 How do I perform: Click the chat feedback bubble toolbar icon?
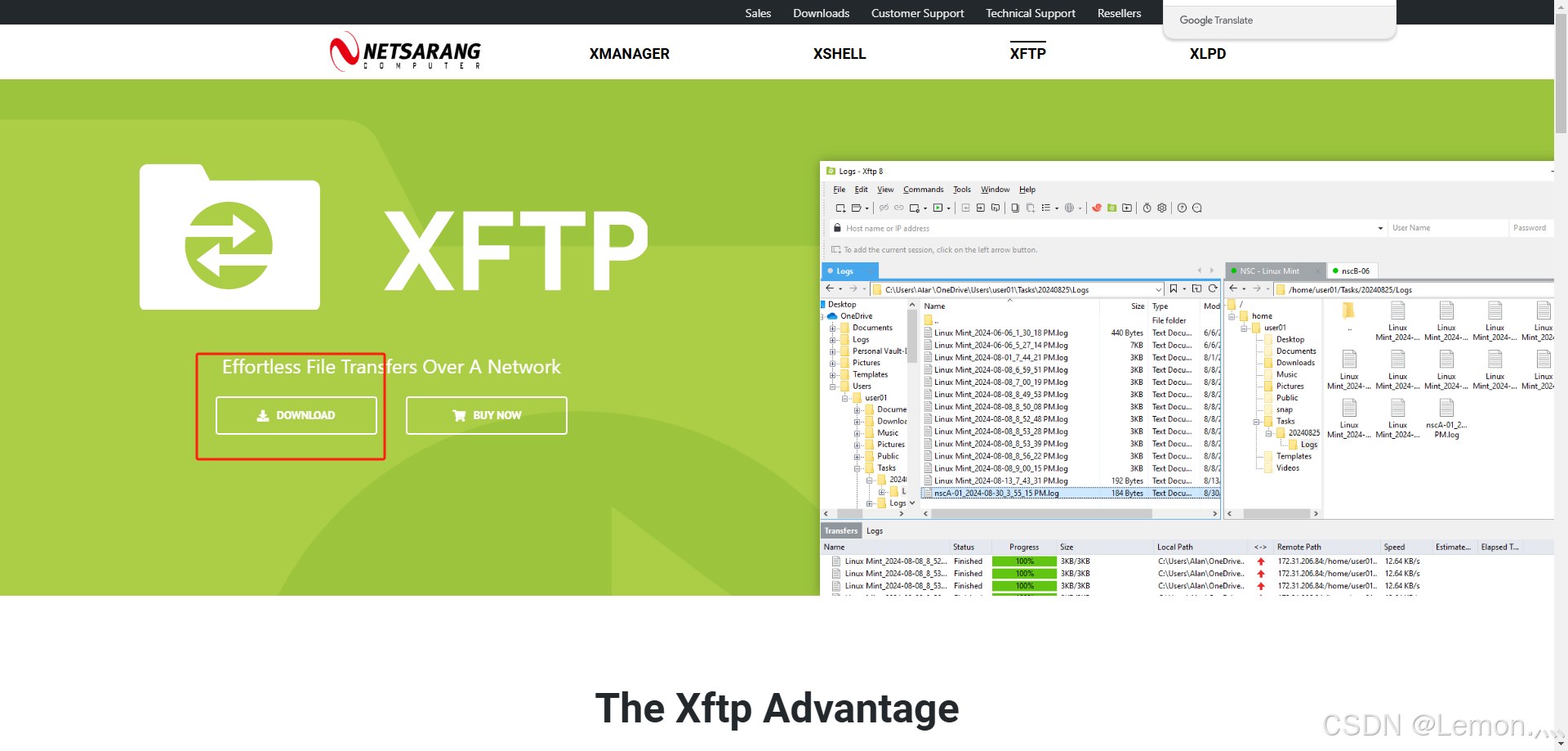(1197, 208)
